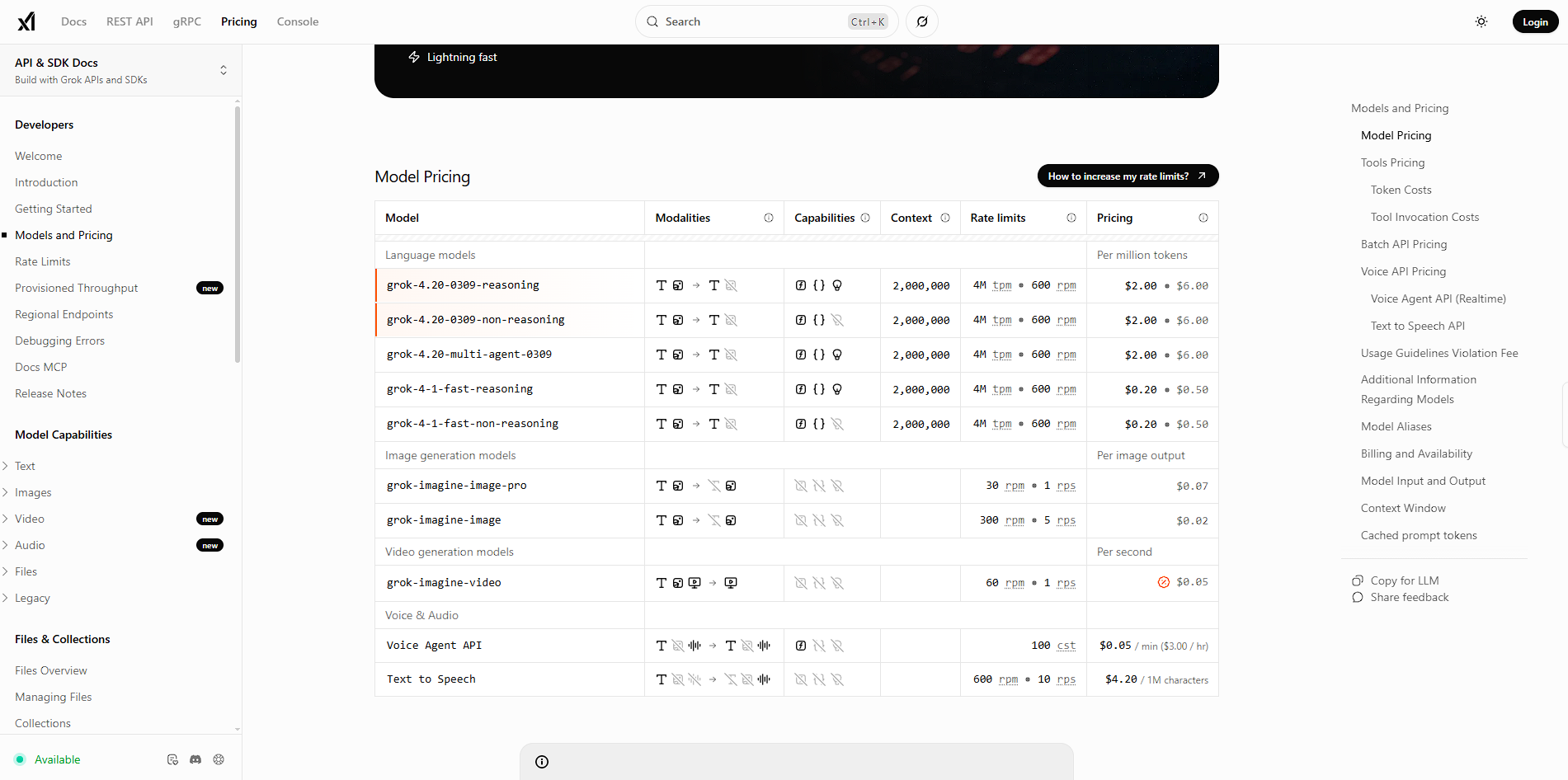The width and height of the screenshot is (1568, 780).
Task: Click the crossed-out lightbulb for grok-4-1-fast-non-reasoning
Action: (837, 424)
